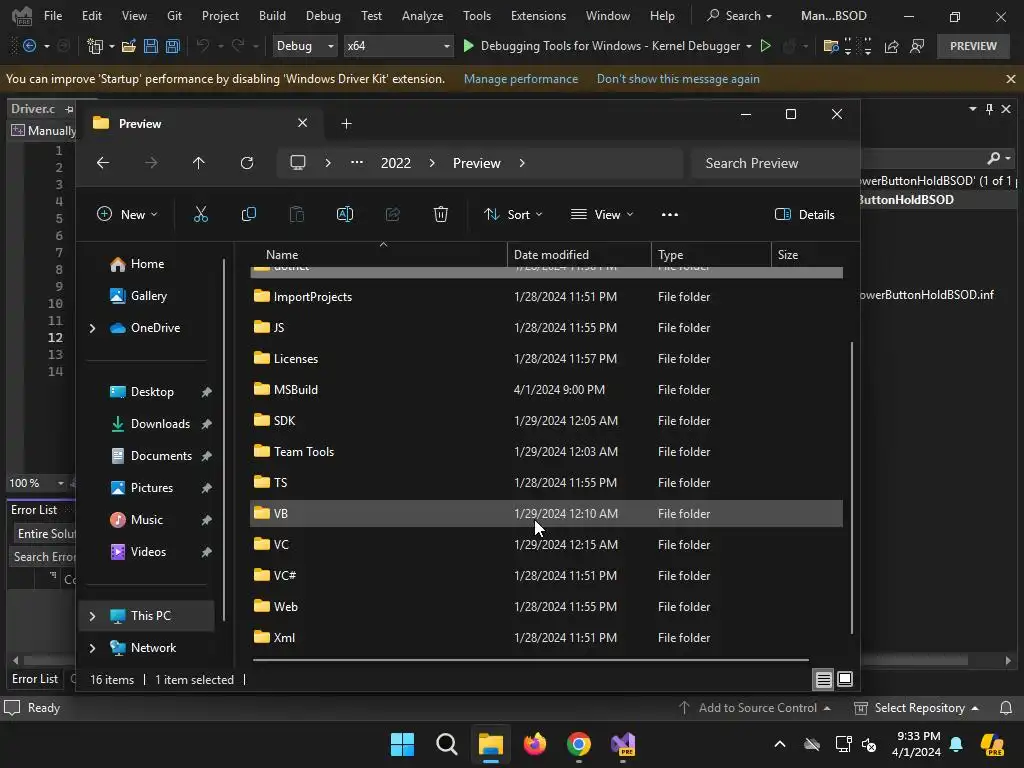The image size is (1024, 768).
Task: Click the PC monitor icon in address bar
Action: click(298, 163)
